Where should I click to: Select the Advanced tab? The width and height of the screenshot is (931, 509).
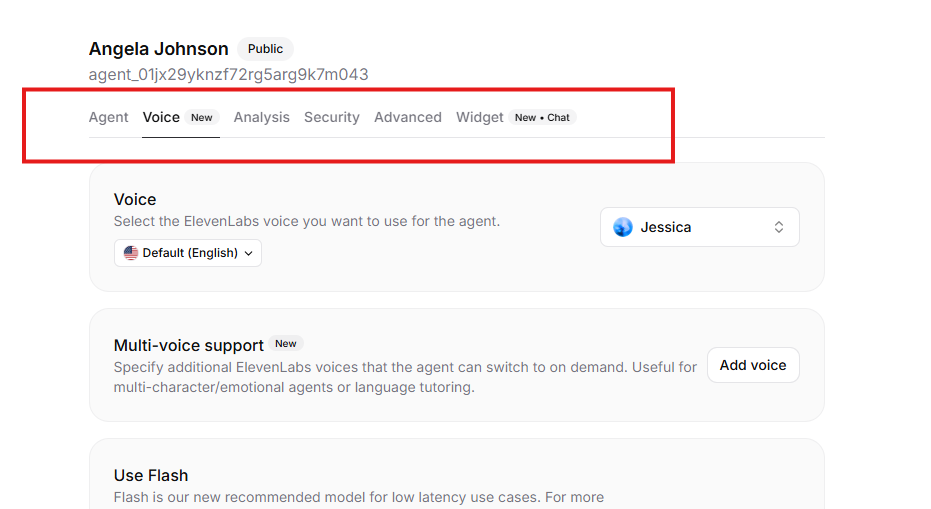pos(408,118)
